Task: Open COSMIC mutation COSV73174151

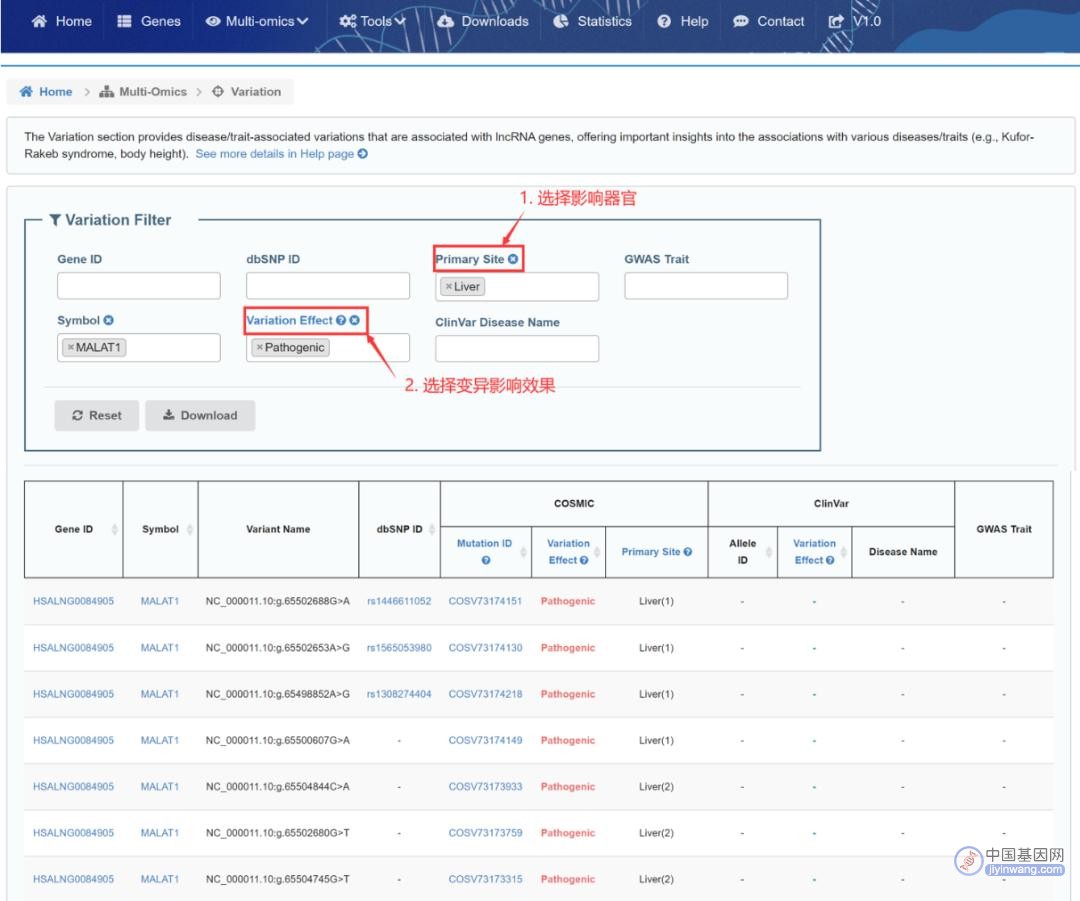Action: click(x=485, y=601)
